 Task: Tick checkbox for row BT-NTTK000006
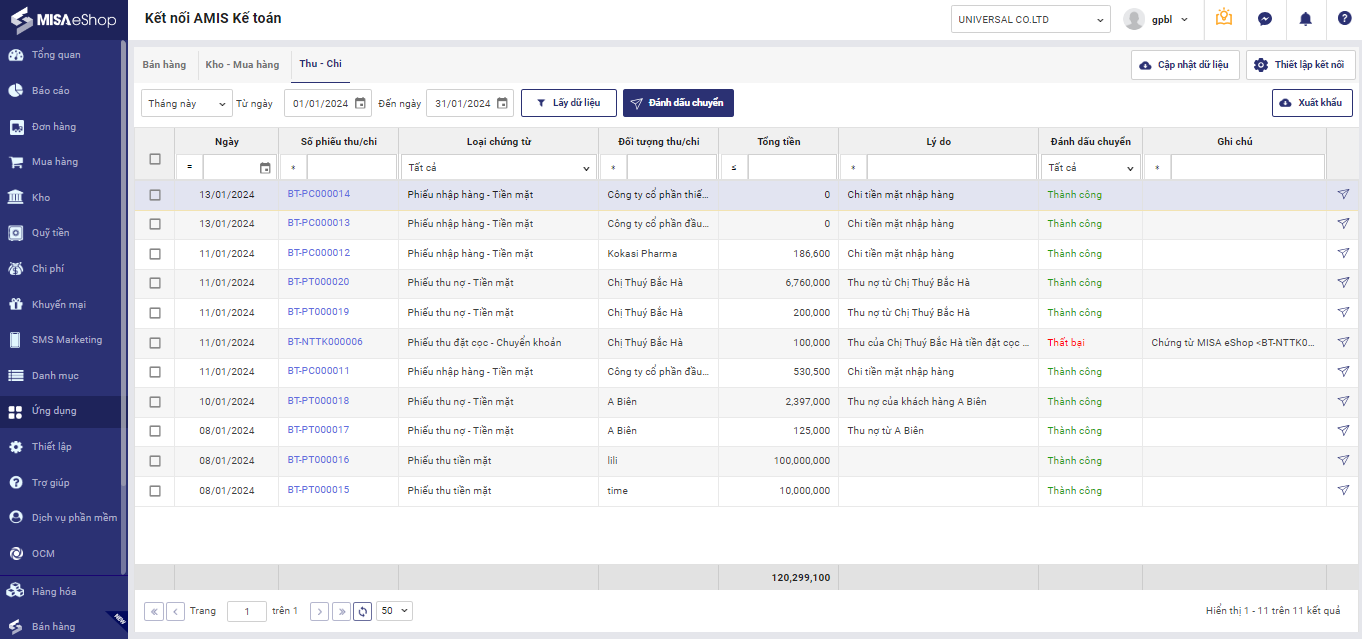[155, 343]
